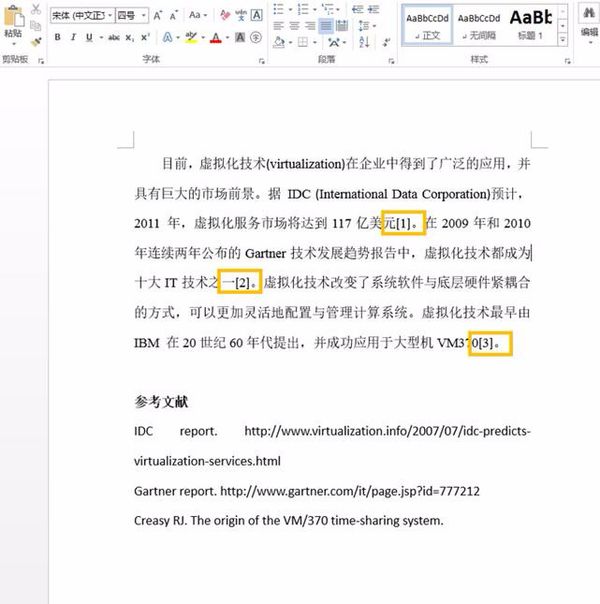Increase font size with grow font icon

point(157,16)
